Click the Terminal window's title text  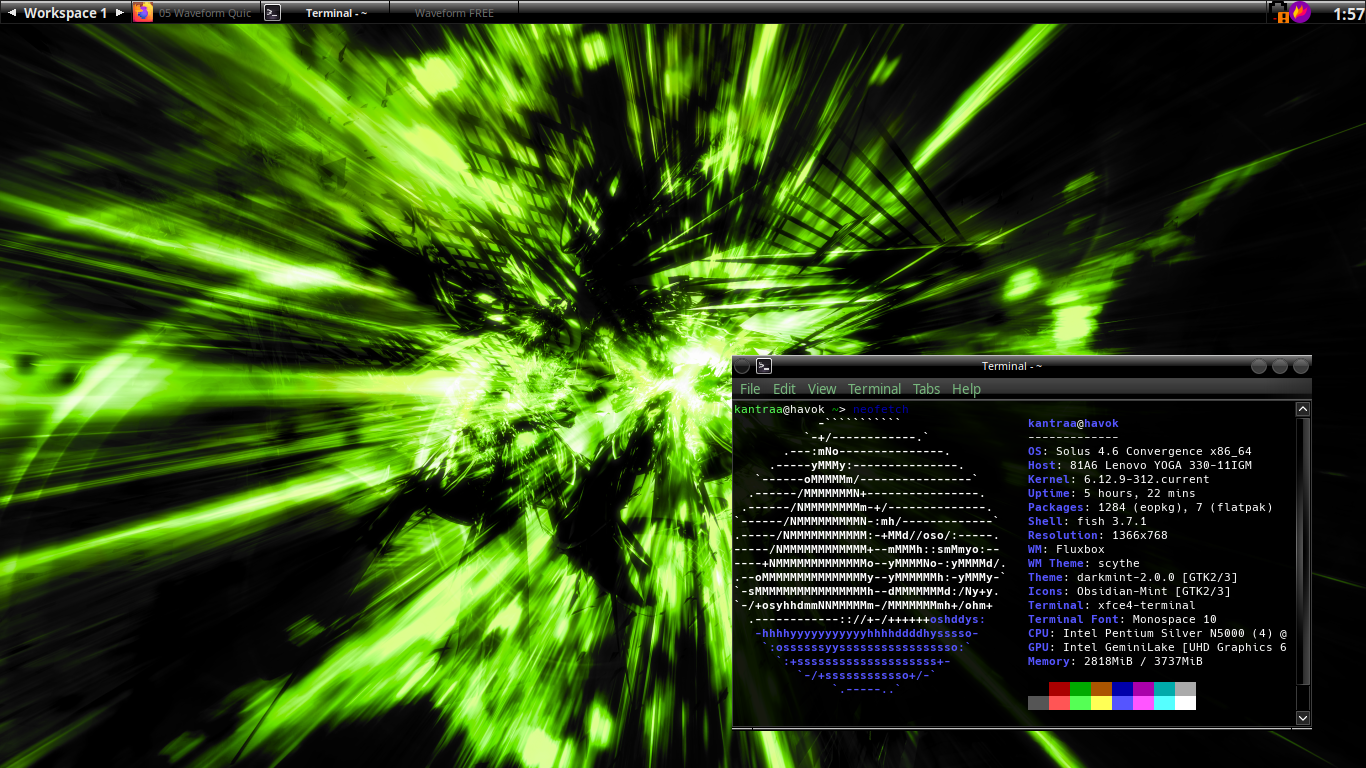point(1012,366)
